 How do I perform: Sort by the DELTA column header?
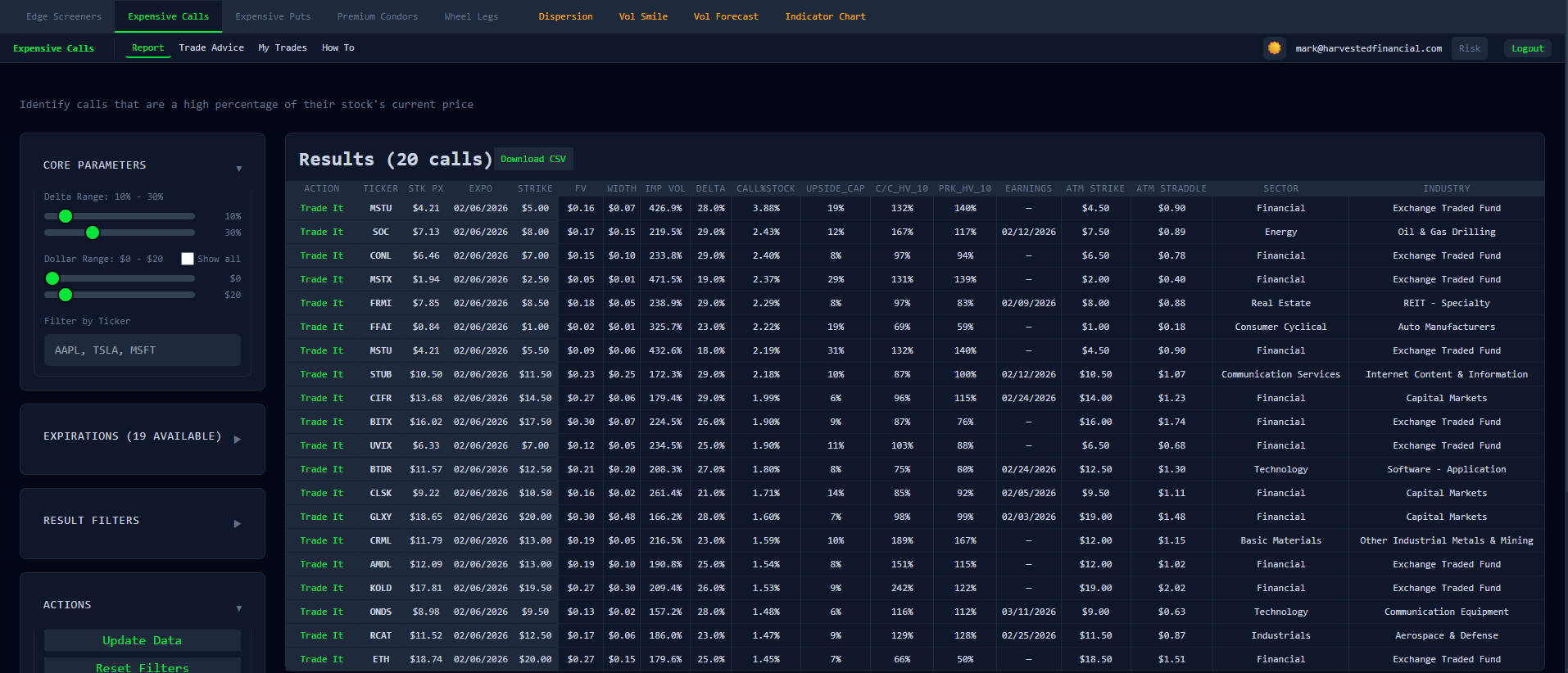(710, 188)
